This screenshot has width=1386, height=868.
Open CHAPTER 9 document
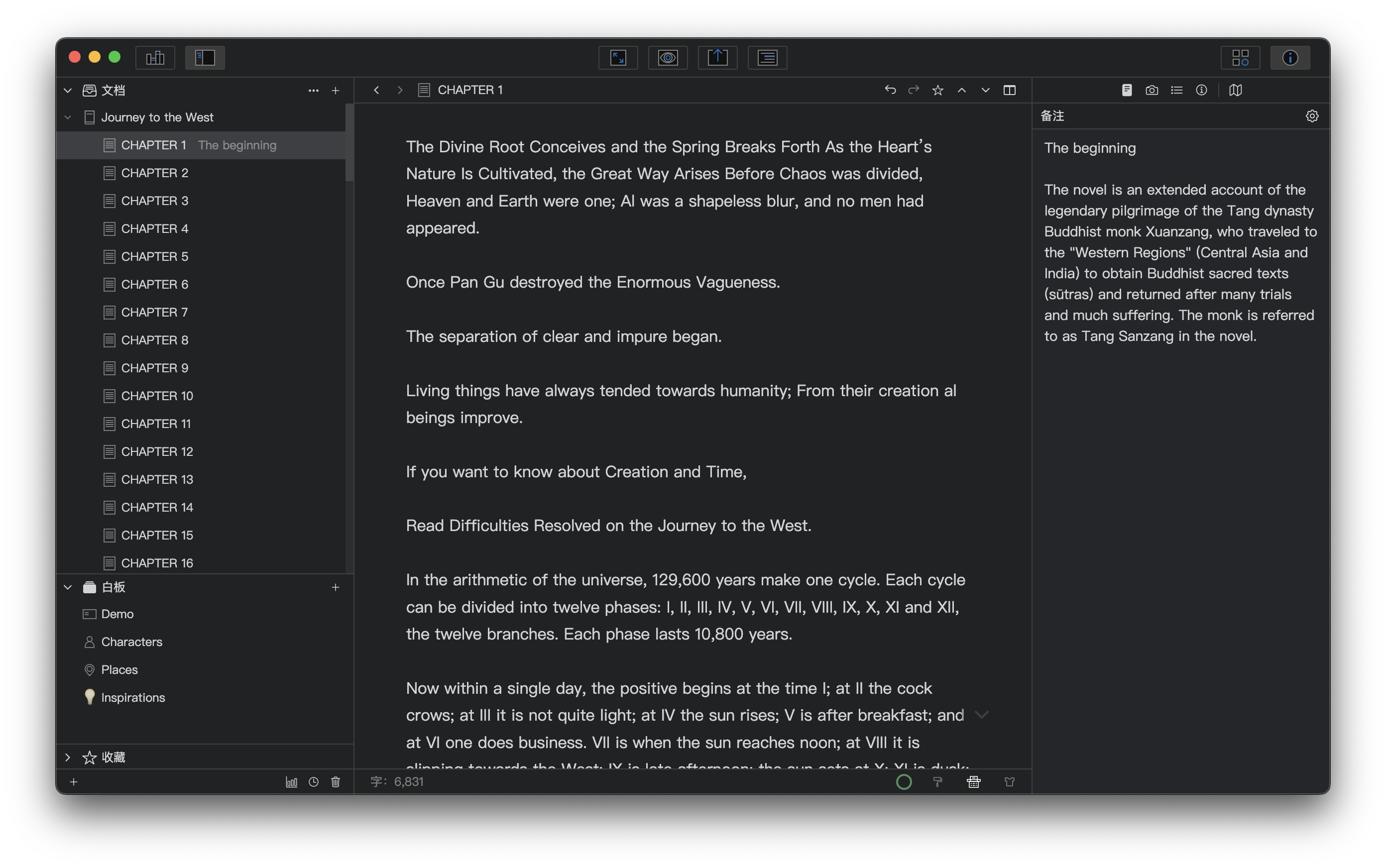(201, 368)
